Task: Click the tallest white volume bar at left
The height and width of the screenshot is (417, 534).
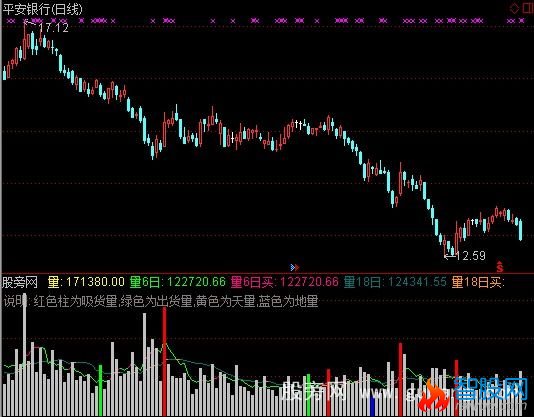Action: tap(25, 354)
